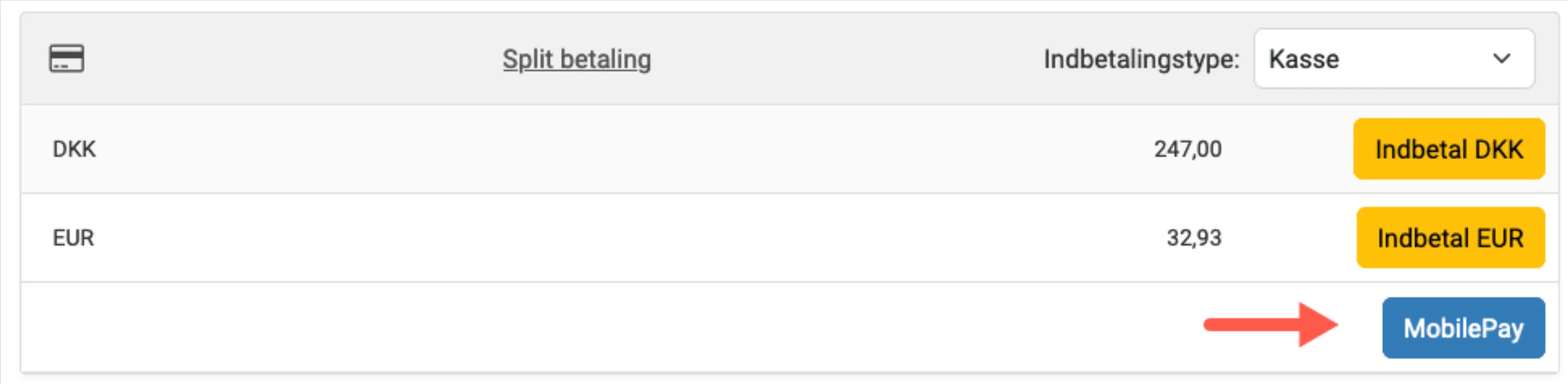Click empty space left of red arrow
This screenshot has width=1568, height=384.
(x=623, y=328)
